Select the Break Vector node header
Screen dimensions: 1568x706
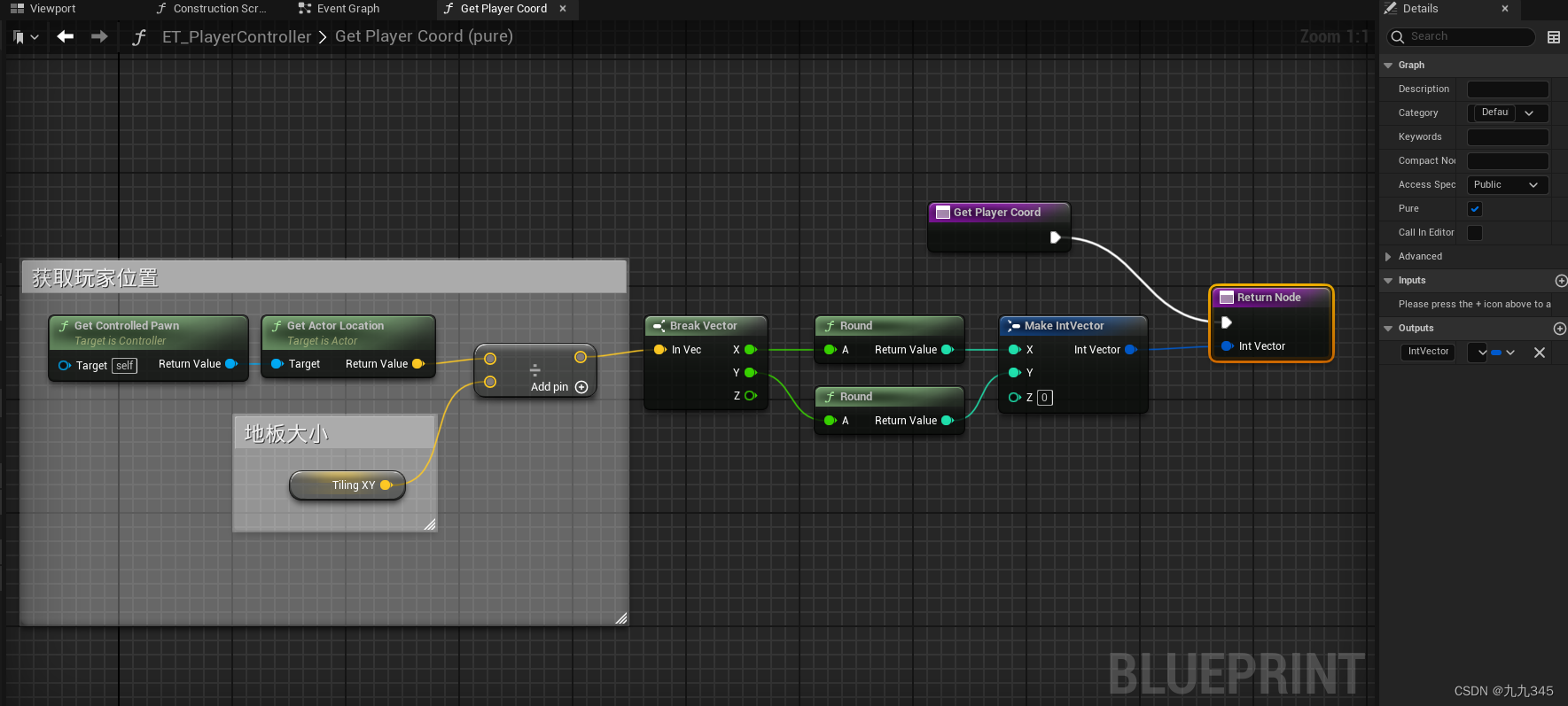(x=706, y=326)
